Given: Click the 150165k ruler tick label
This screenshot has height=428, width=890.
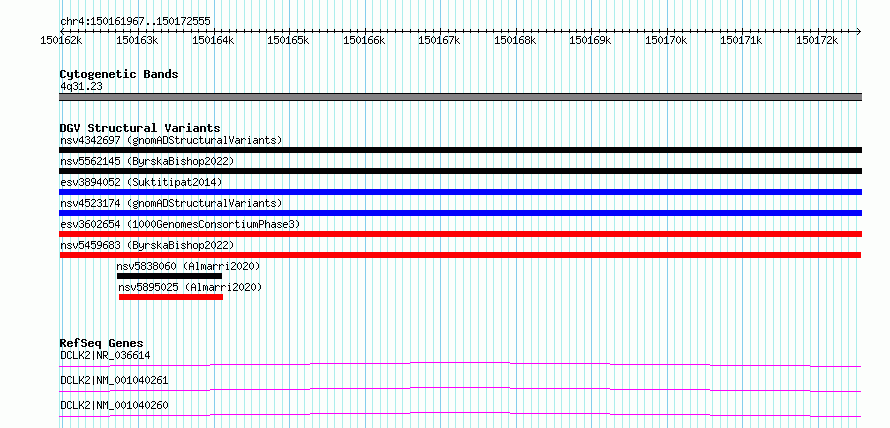Looking at the screenshot, I should (288, 41).
